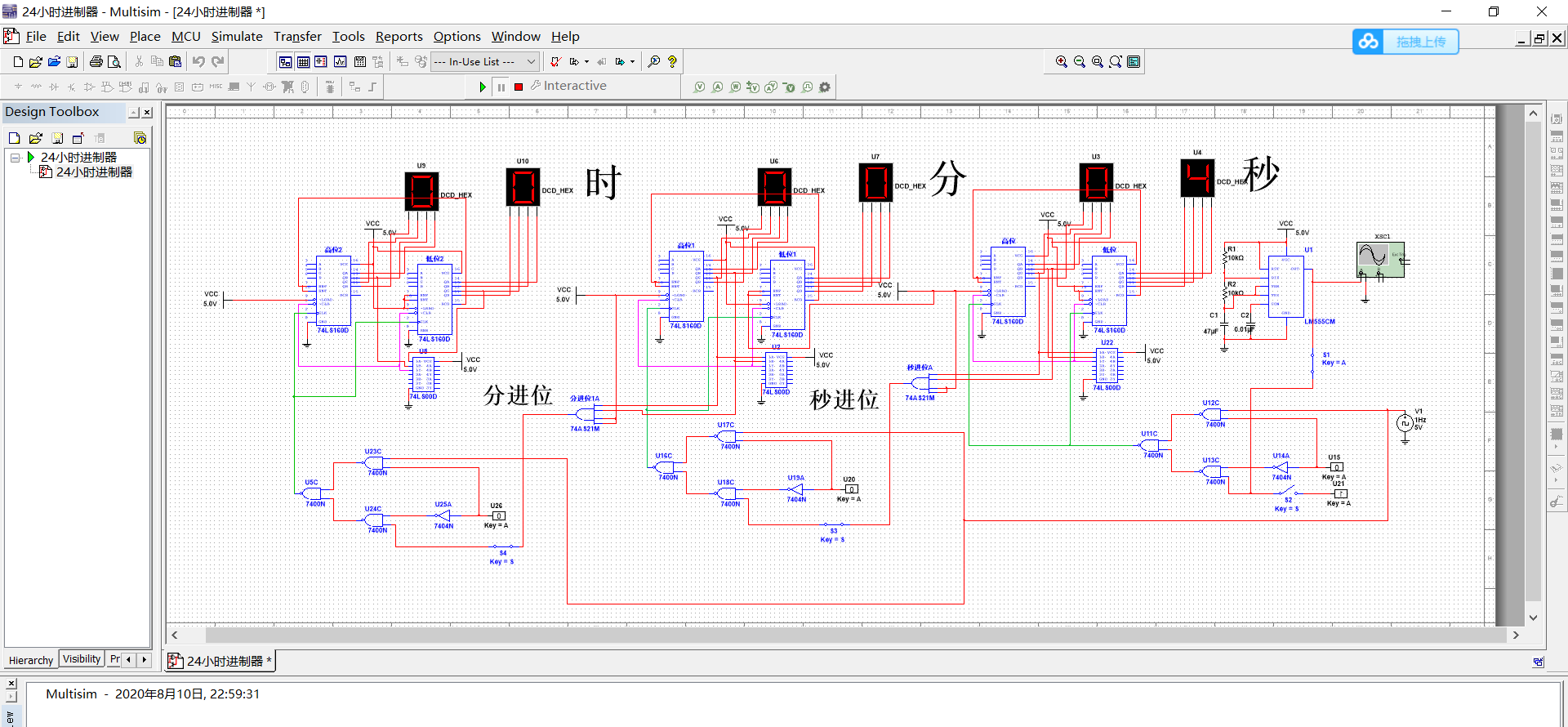
Task: Click the Paste clipboard icon
Action: coord(175,61)
